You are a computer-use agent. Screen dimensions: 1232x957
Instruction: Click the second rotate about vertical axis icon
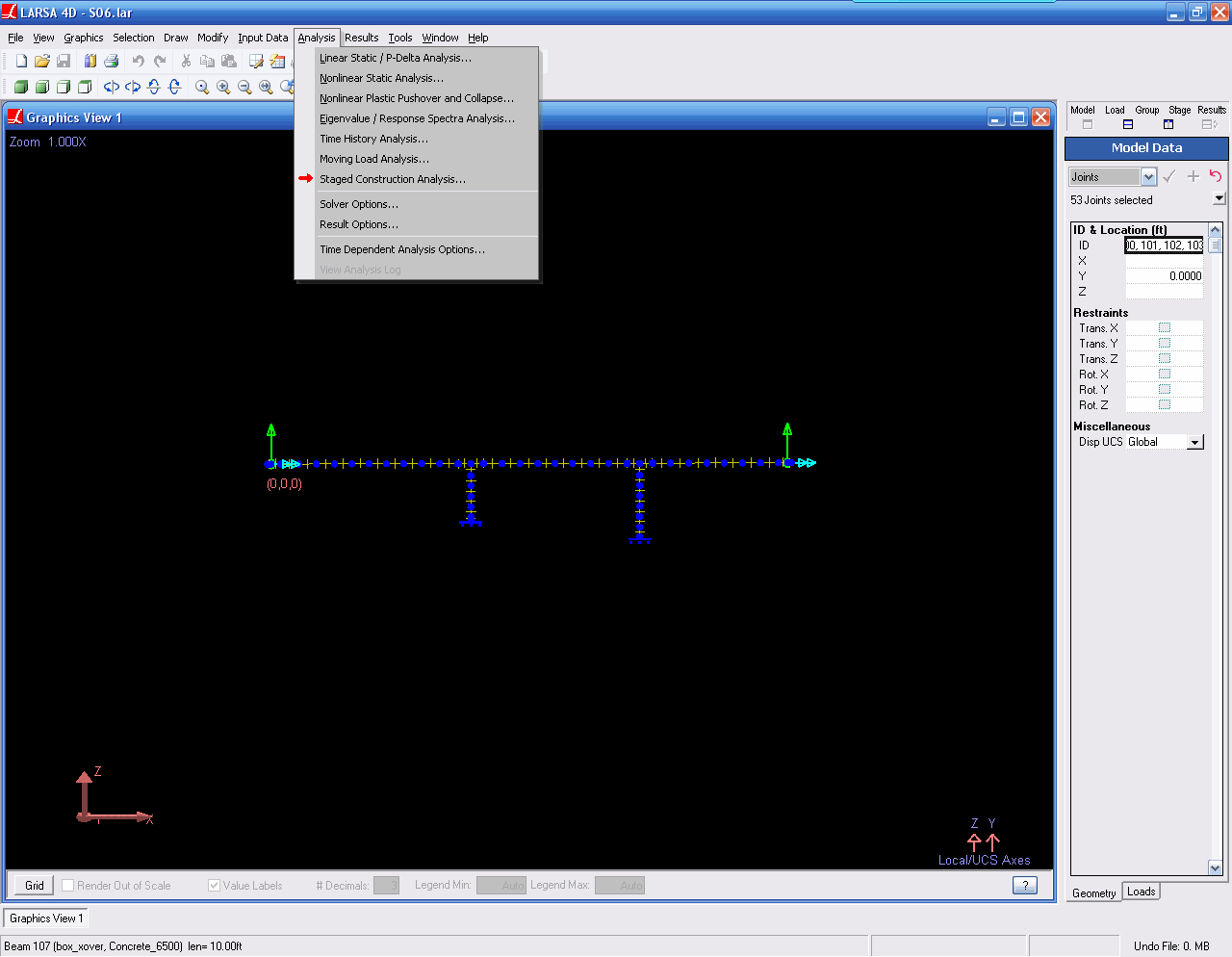click(133, 87)
